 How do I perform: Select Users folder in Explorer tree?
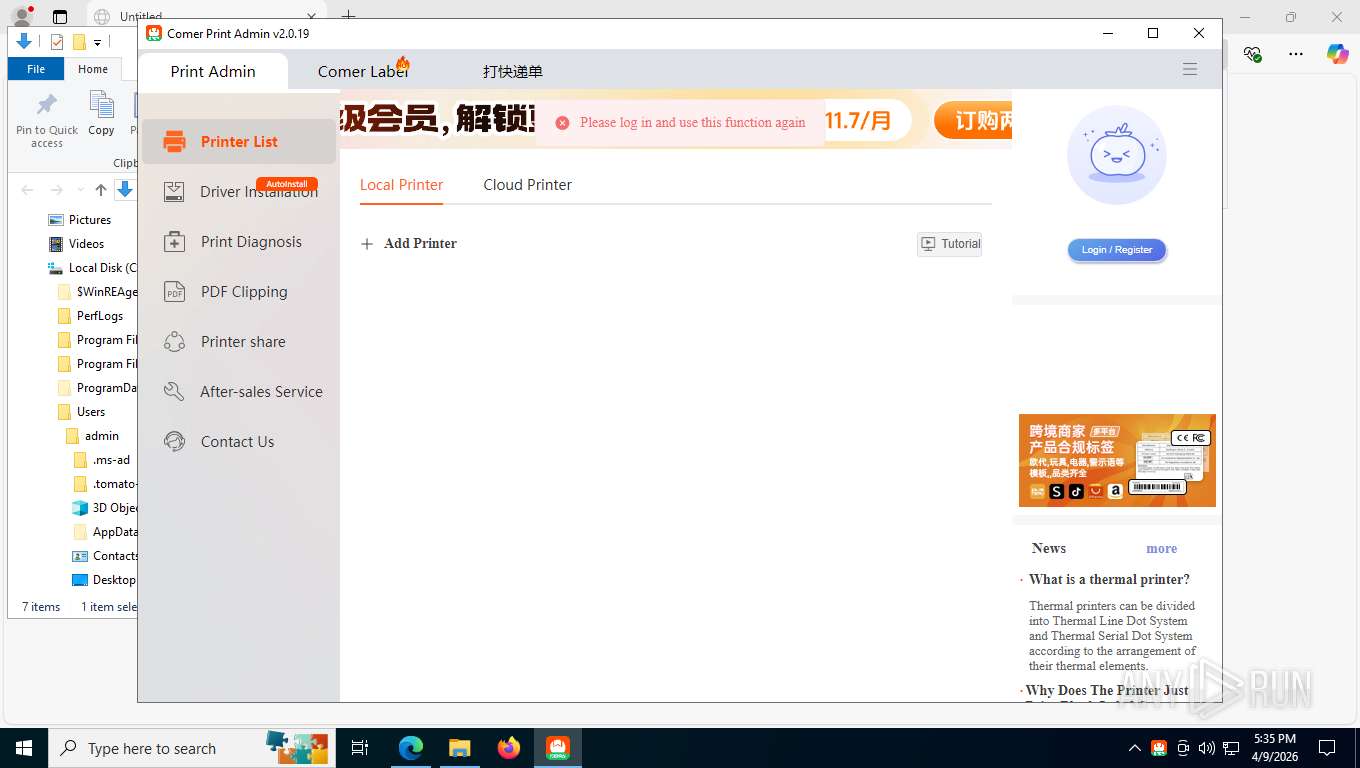[x=91, y=412]
